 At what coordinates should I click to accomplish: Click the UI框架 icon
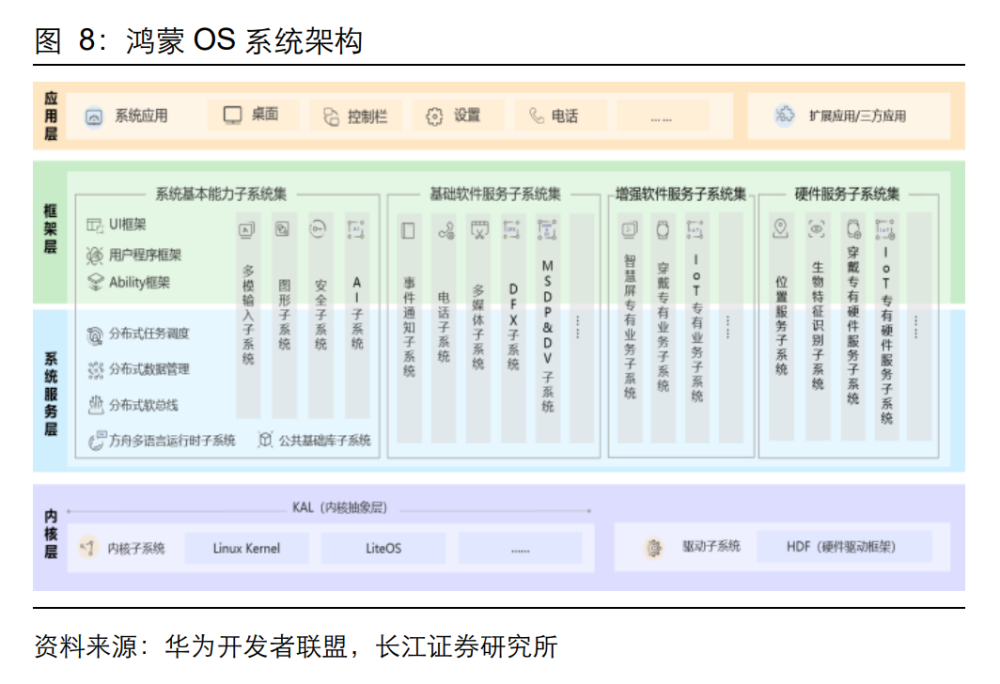(x=95, y=225)
